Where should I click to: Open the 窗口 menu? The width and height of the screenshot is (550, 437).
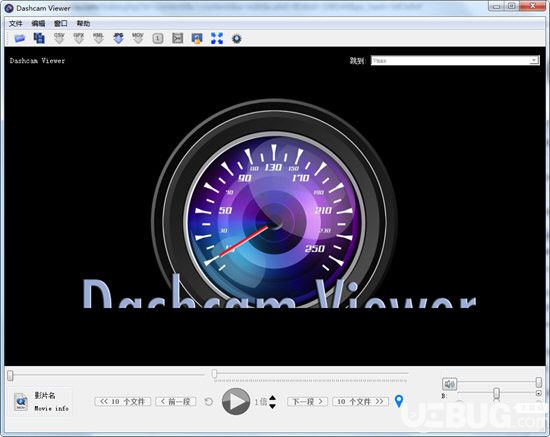pyautogui.click(x=61, y=23)
